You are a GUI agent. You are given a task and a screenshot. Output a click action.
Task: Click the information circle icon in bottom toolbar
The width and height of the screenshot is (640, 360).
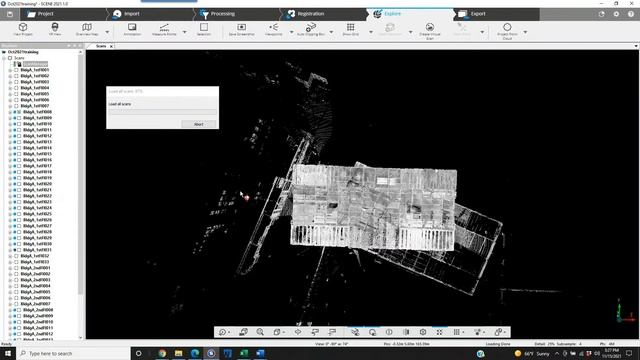coord(389,332)
